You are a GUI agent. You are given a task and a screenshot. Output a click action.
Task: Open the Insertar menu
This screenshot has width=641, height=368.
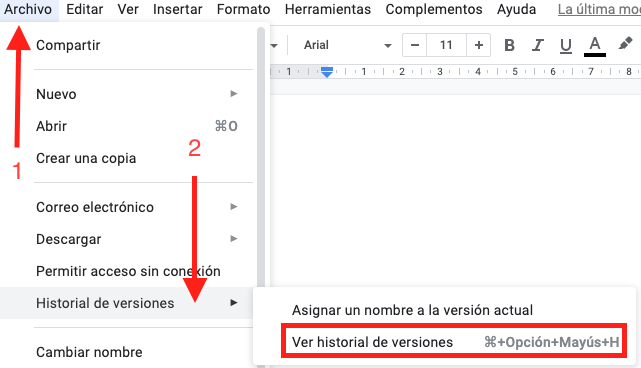point(177,9)
